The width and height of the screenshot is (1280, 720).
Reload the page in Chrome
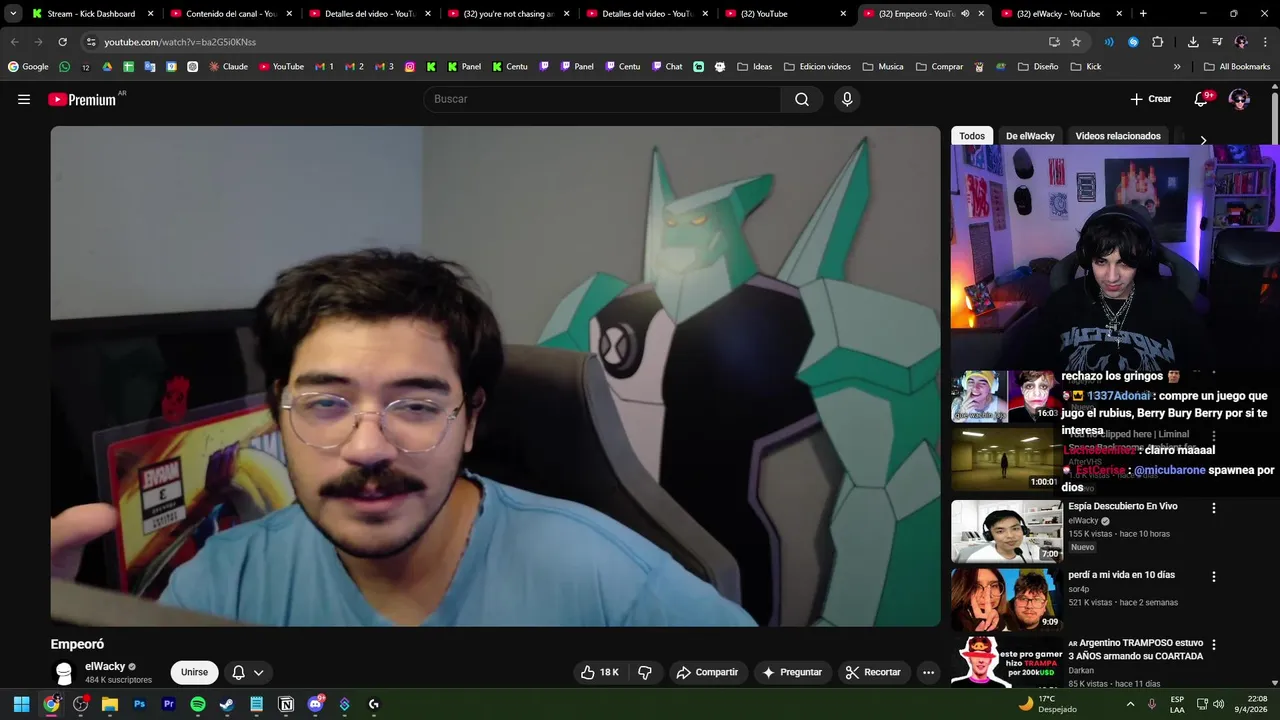pos(62,42)
